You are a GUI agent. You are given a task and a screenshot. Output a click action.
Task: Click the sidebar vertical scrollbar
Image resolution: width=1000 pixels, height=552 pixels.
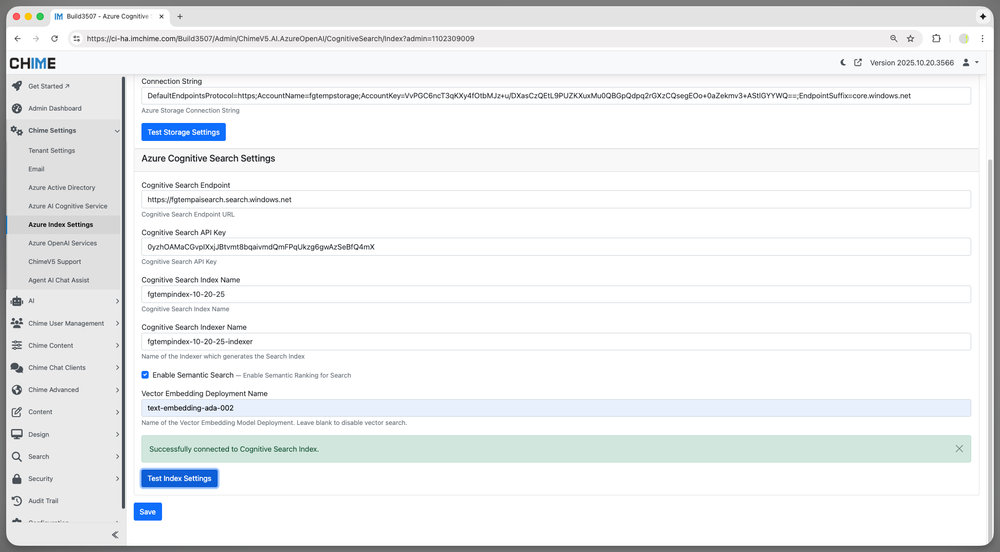(123, 293)
